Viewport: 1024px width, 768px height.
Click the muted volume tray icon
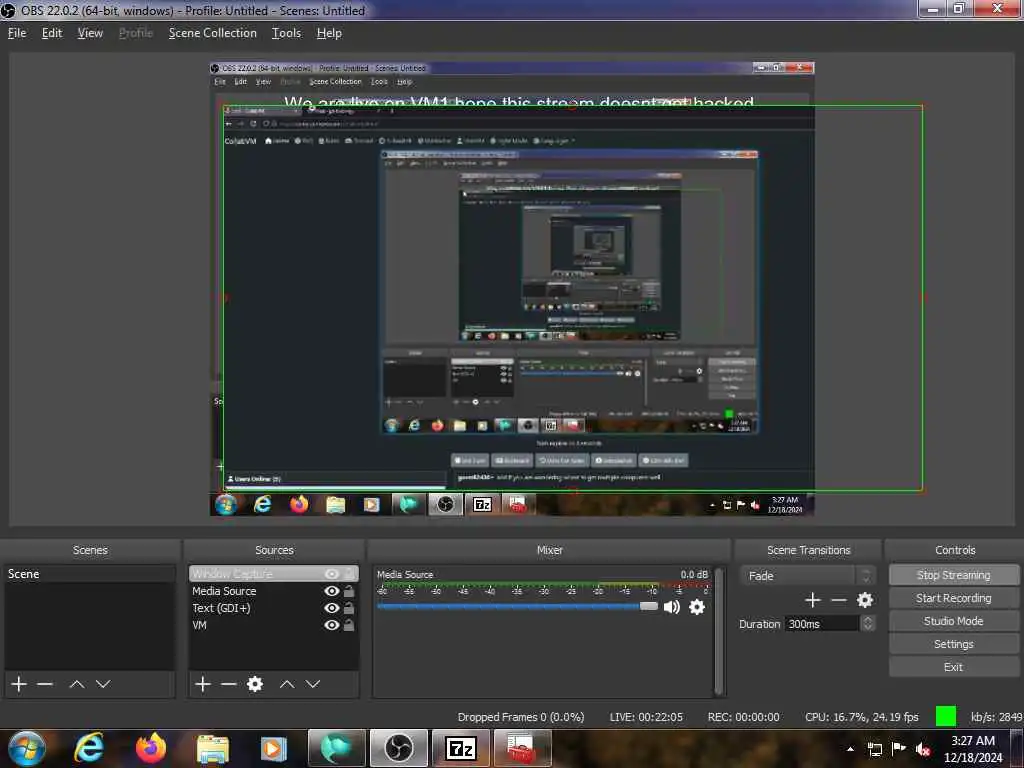(923, 749)
